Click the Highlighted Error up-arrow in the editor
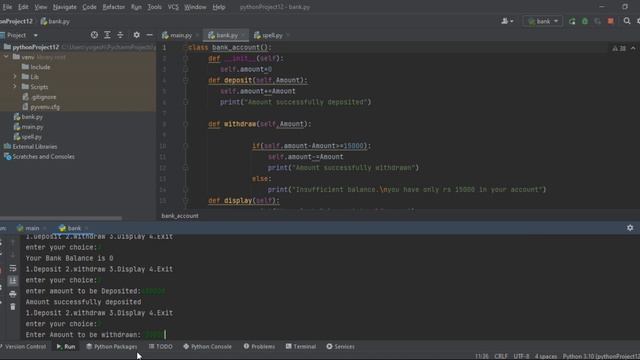 pos(633,48)
